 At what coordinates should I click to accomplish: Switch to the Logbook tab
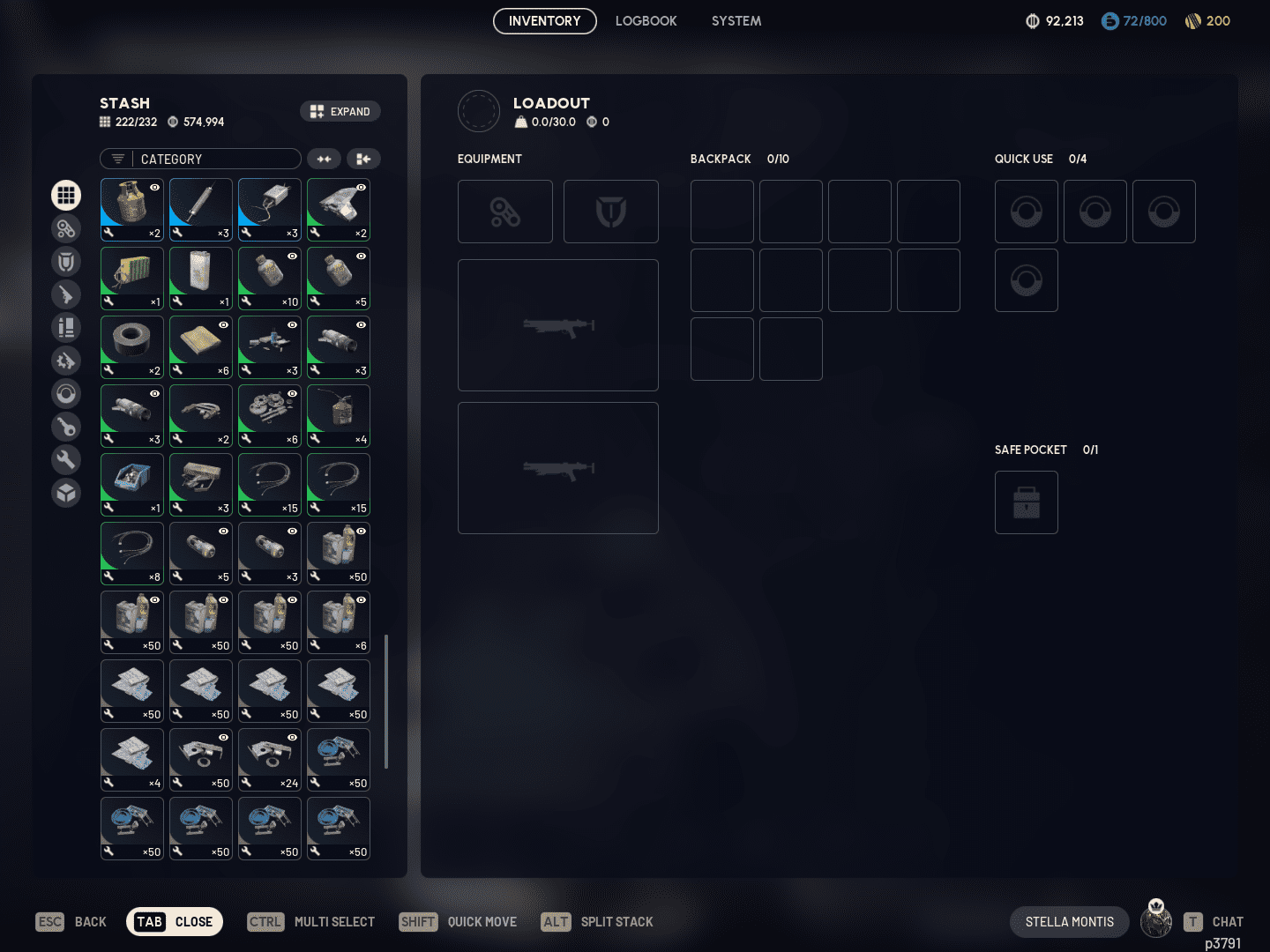pyautogui.click(x=646, y=21)
